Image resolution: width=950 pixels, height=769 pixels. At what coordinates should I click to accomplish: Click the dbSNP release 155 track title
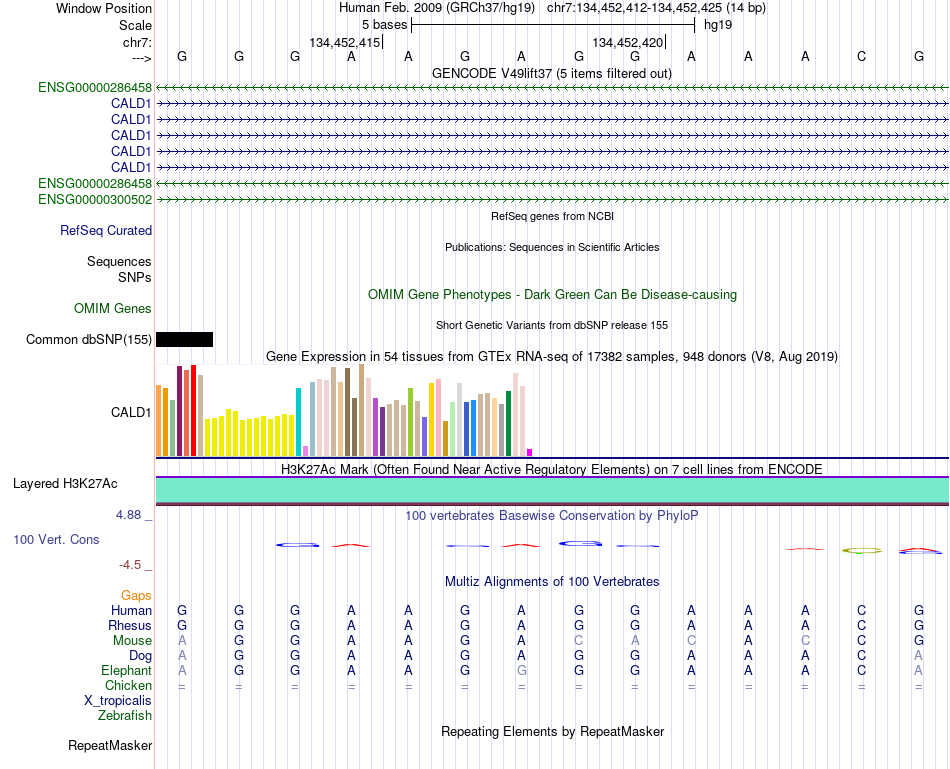[552, 325]
